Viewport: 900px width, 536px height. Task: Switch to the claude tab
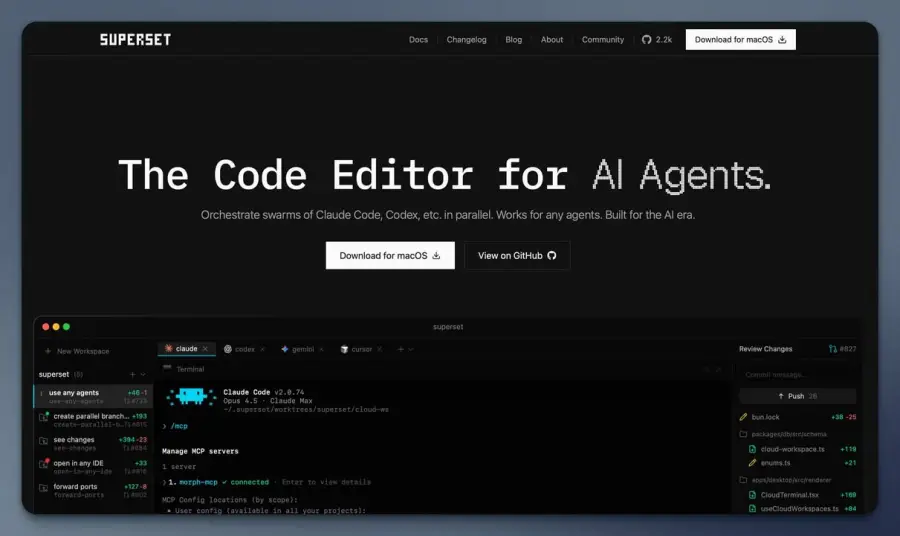(187, 349)
